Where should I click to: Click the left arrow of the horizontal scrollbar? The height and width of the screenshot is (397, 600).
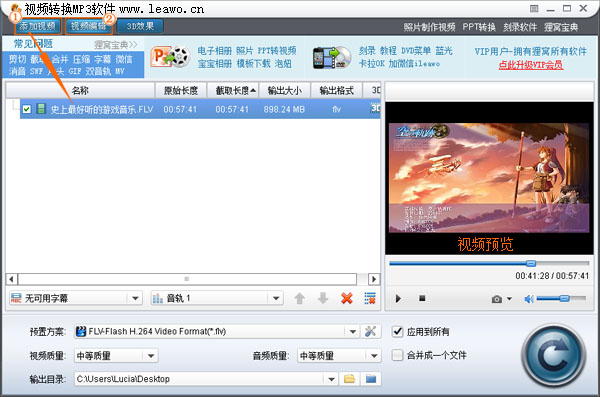coord(11,279)
